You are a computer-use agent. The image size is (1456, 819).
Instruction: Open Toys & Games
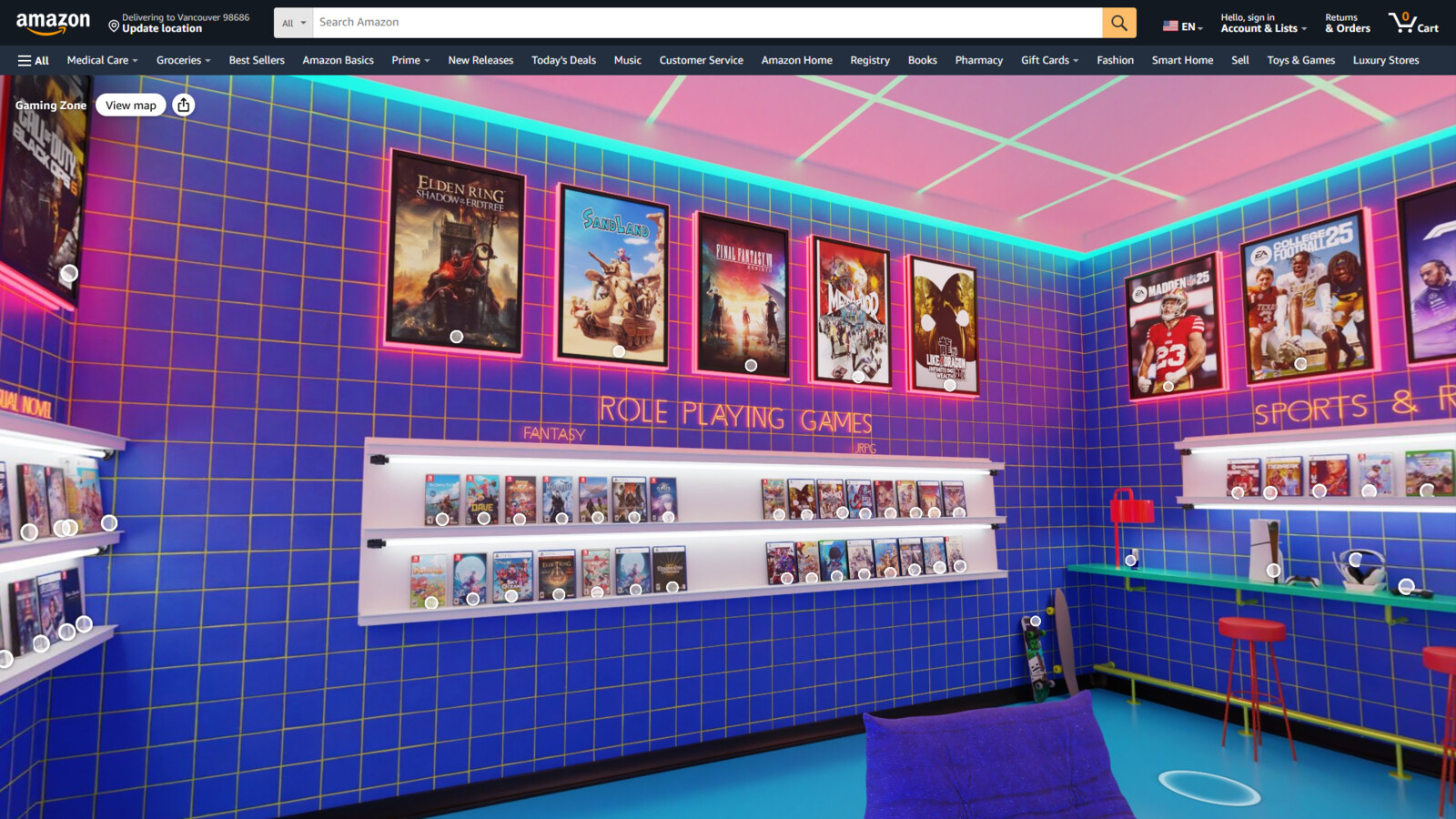click(1300, 60)
